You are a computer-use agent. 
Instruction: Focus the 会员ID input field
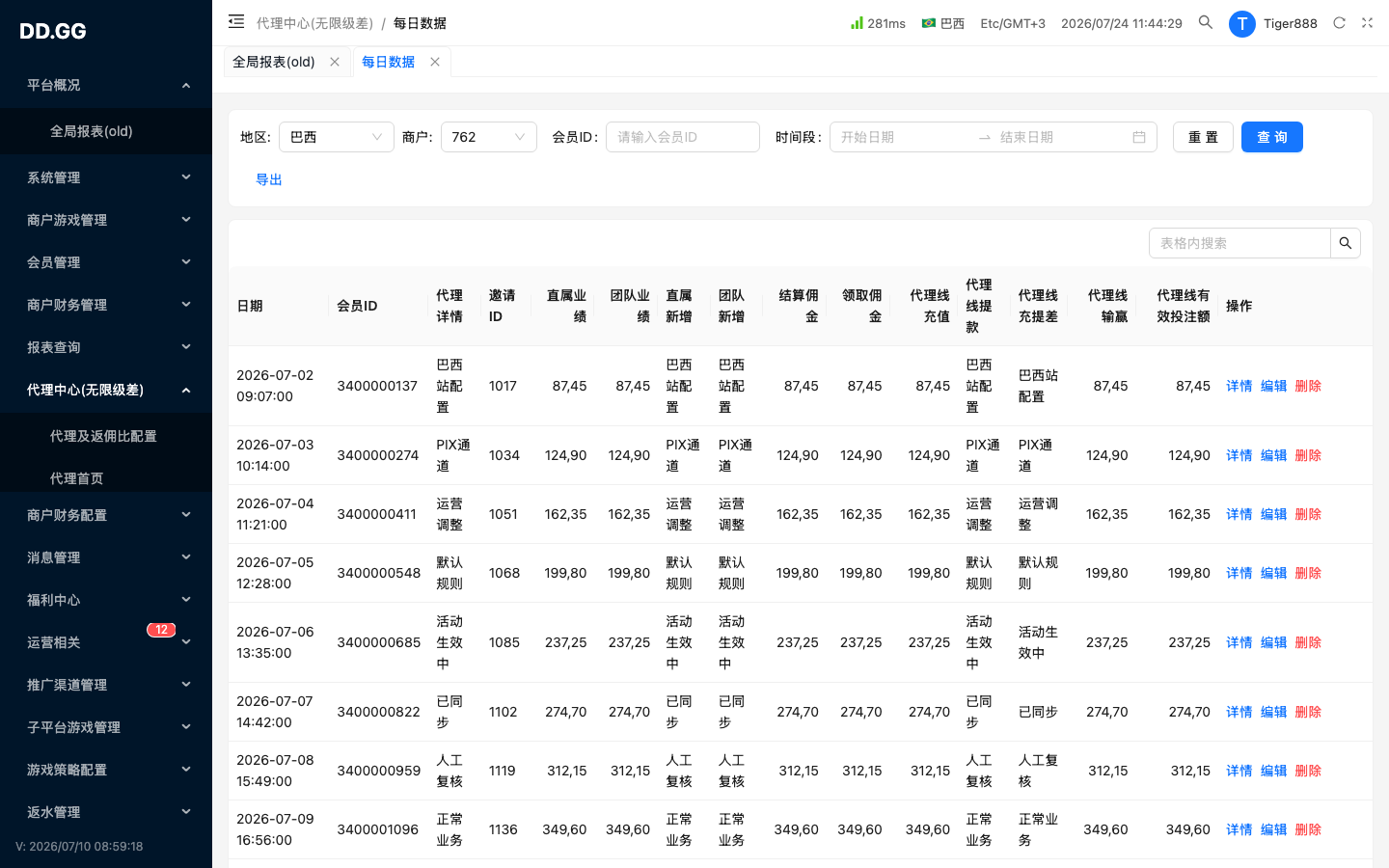point(683,137)
